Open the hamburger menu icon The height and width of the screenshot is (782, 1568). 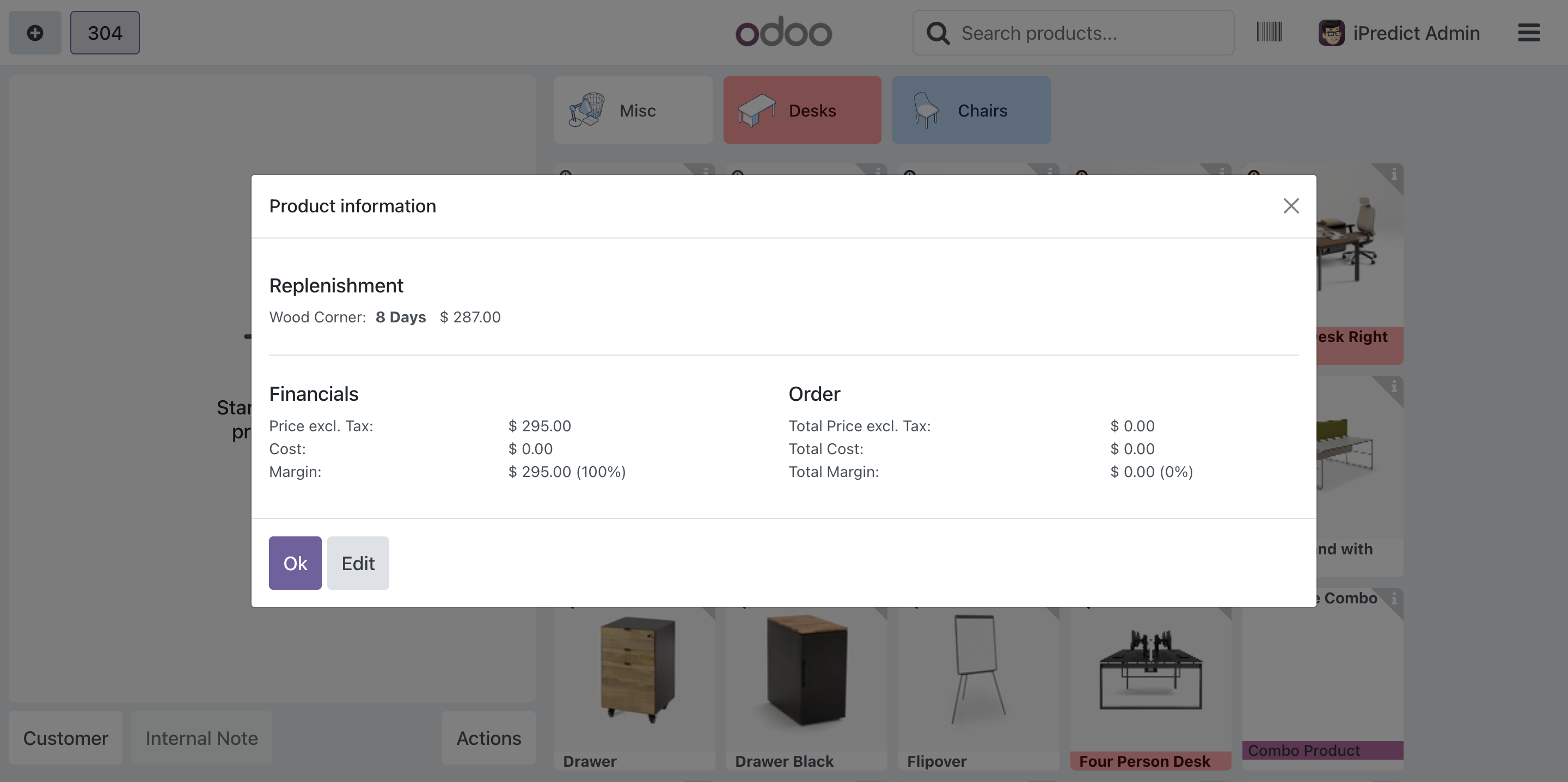tap(1528, 33)
